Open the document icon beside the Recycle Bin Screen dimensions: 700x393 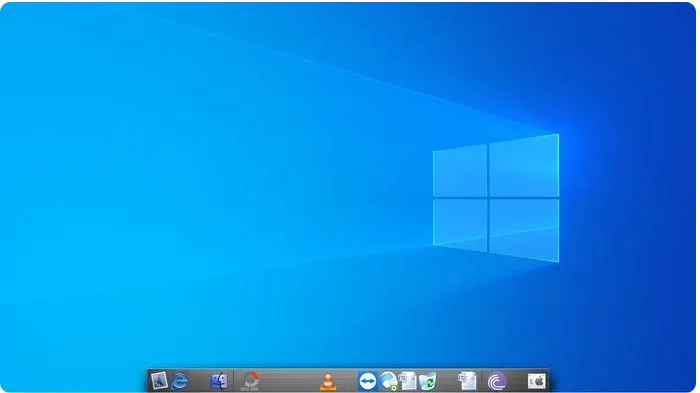(x=408, y=381)
